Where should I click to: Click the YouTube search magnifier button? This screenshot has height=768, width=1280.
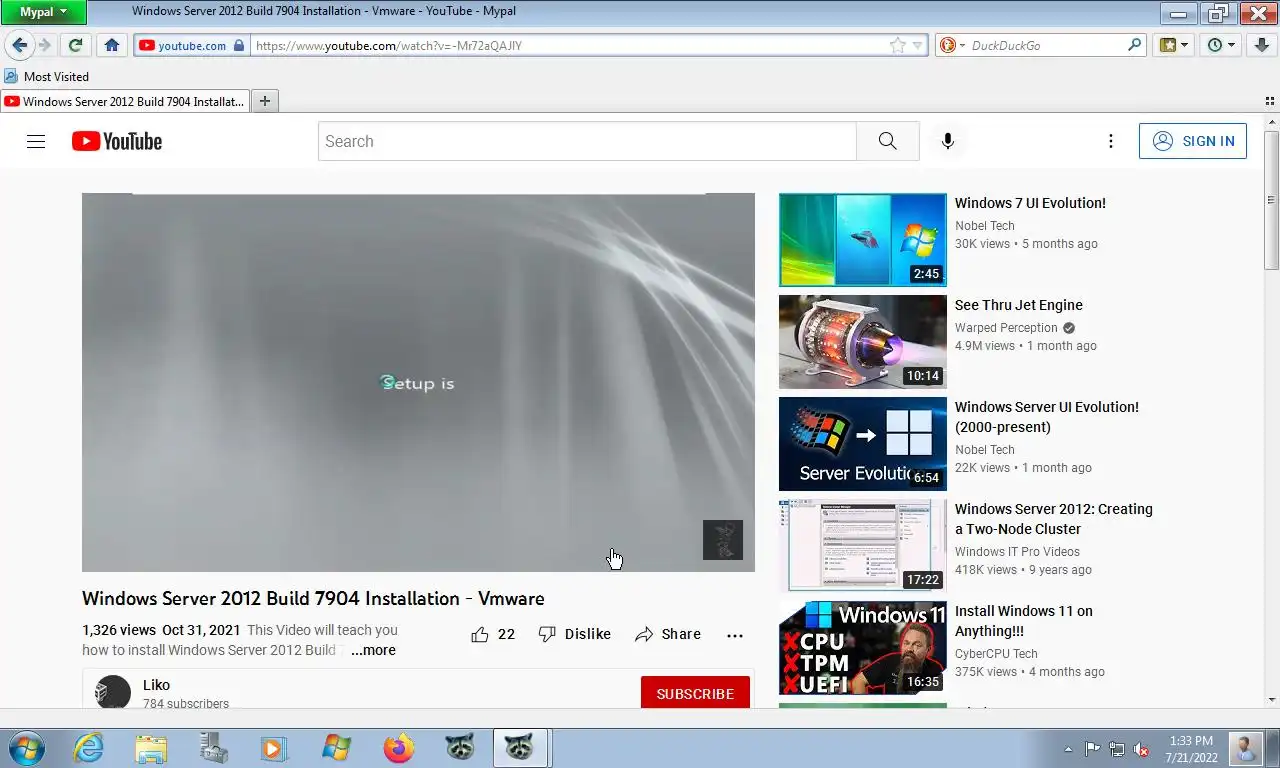coord(887,141)
